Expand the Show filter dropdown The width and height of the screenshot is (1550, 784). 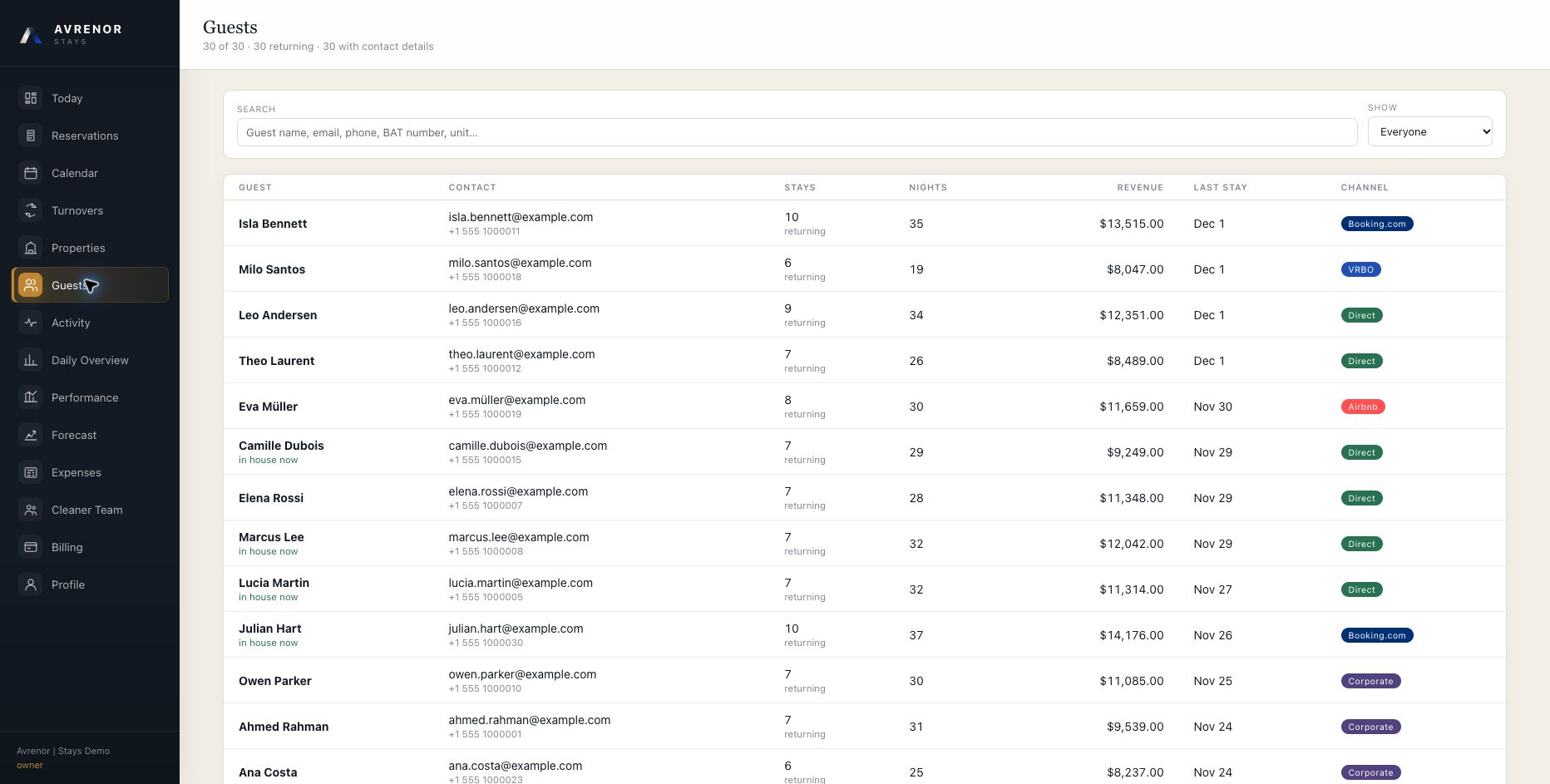(x=1430, y=131)
